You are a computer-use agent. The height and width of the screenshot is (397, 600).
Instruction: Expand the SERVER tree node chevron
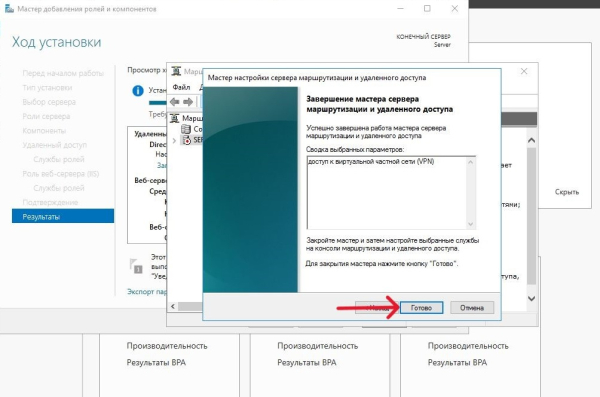(174, 141)
